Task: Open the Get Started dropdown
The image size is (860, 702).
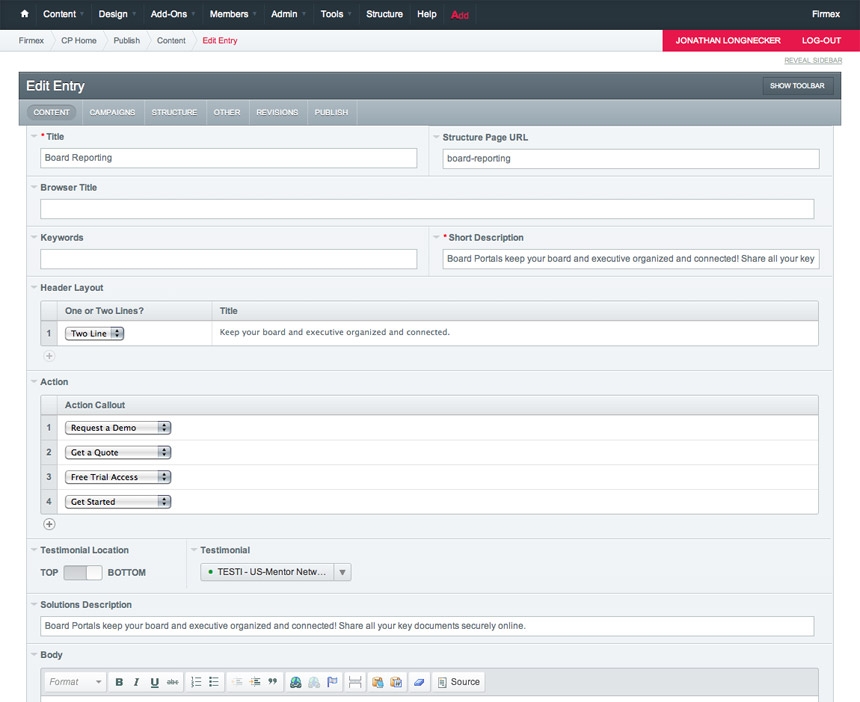Action: tap(118, 502)
